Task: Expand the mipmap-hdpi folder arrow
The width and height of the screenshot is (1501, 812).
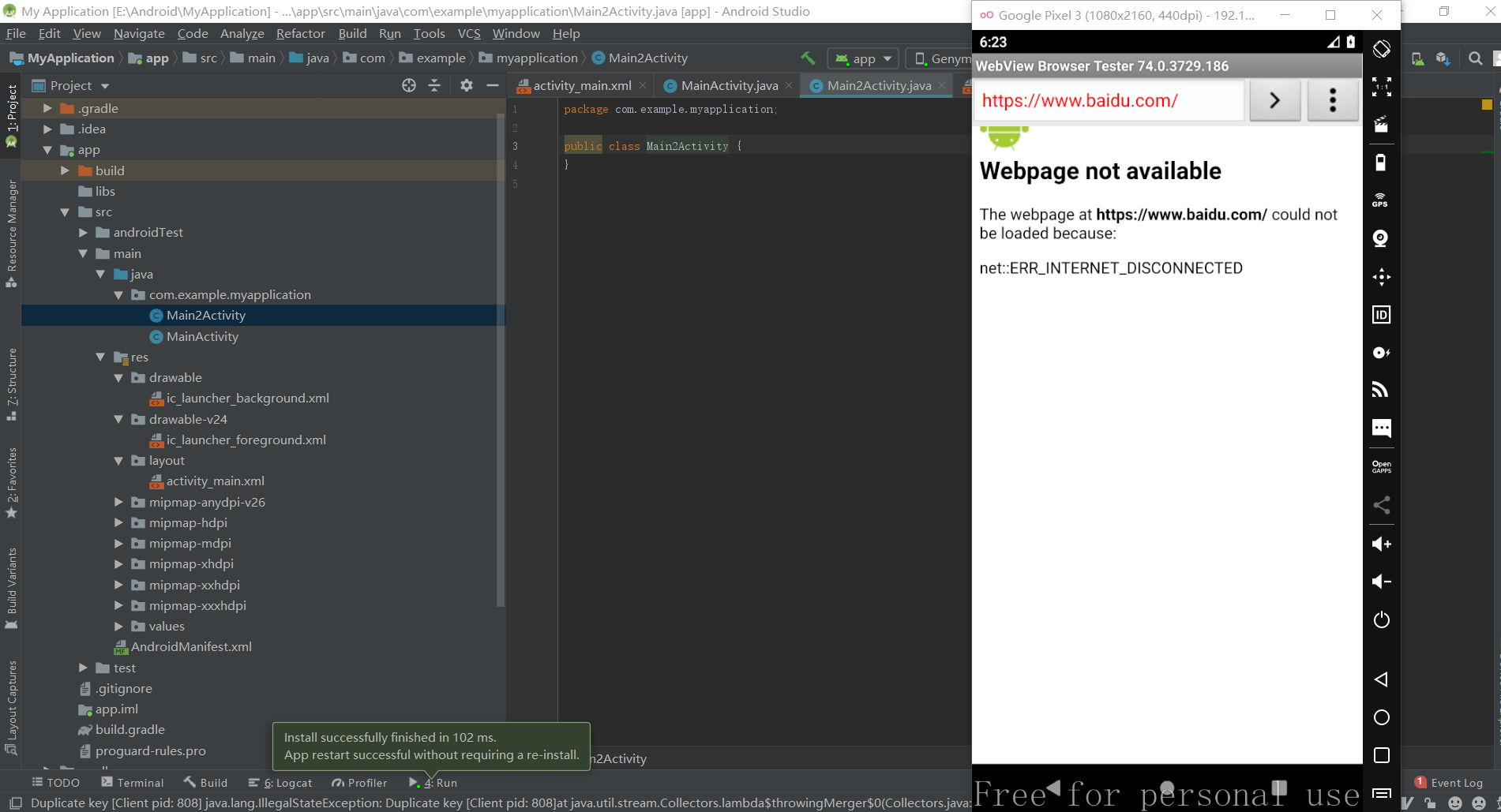Action: tap(118, 522)
